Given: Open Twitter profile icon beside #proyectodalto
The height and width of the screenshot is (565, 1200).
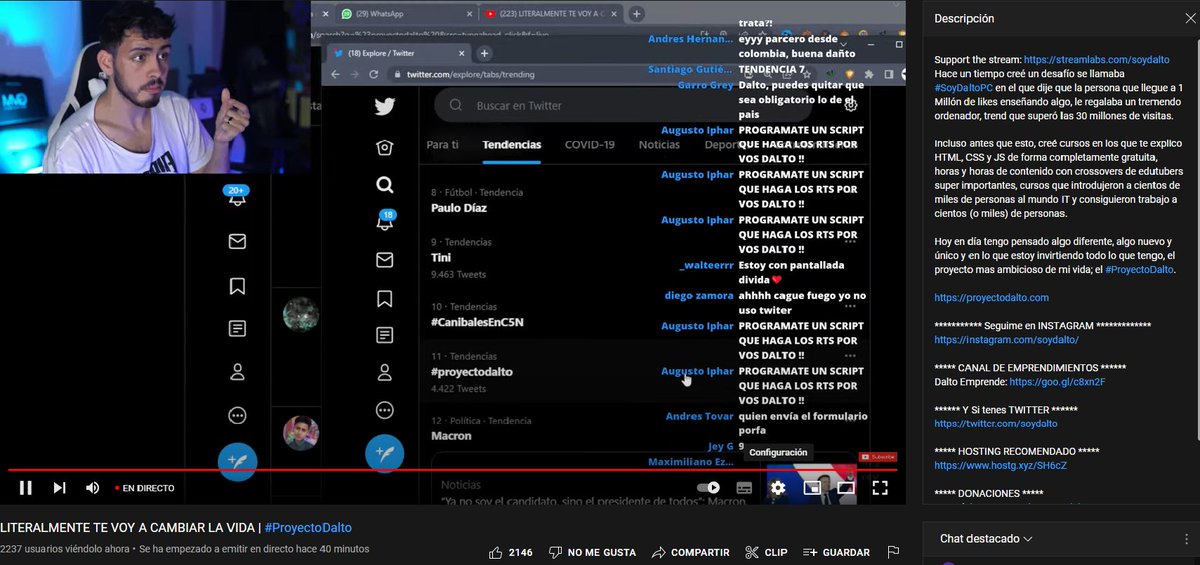Looking at the screenshot, I should (385, 373).
